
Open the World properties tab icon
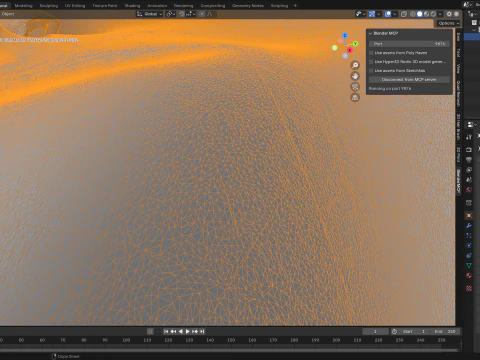(469, 190)
